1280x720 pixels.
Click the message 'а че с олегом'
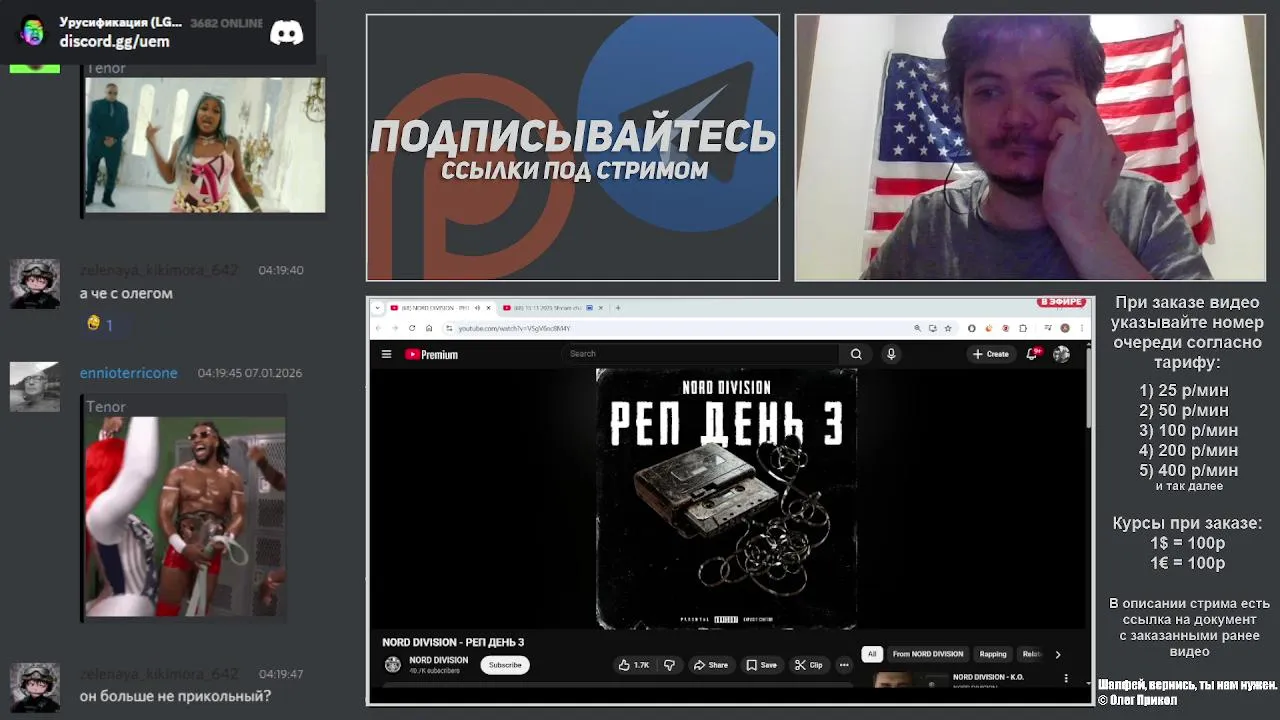point(126,293)
